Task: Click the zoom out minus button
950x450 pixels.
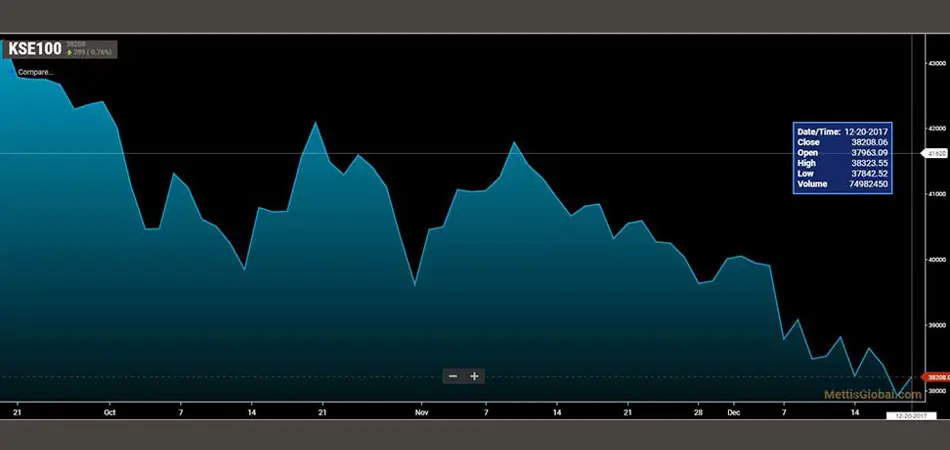Action: [453, 376]
